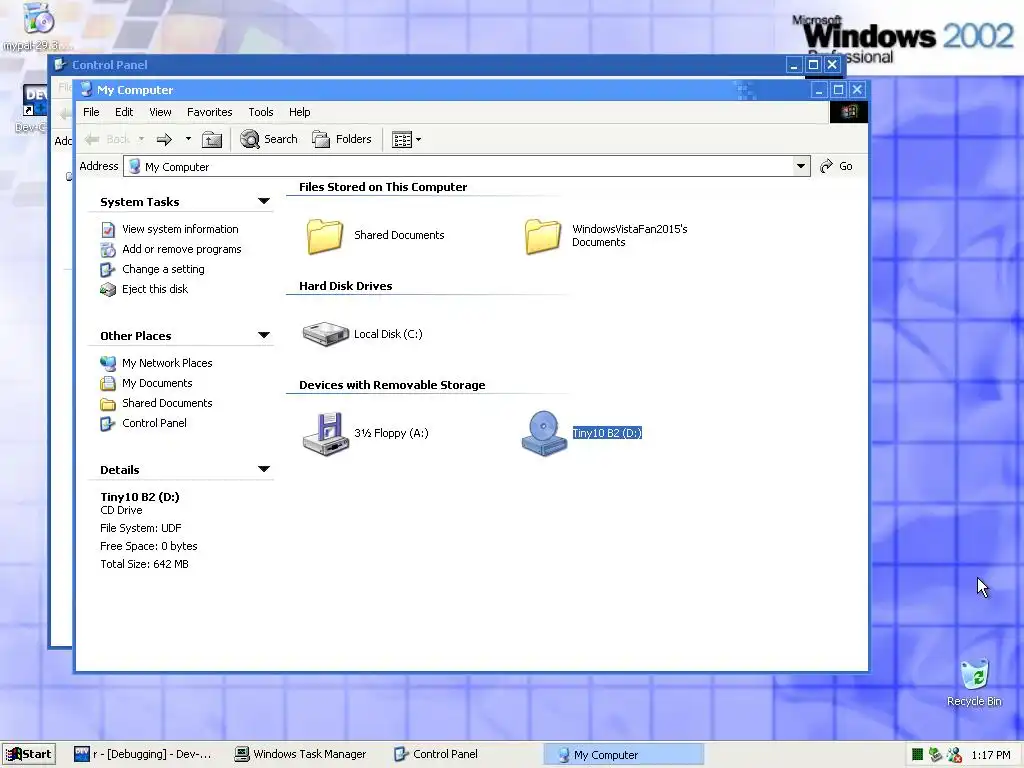The image size is (1024, 768).
Task: Open Control Panel link in Other Places
Action: (x=154, y=423)
